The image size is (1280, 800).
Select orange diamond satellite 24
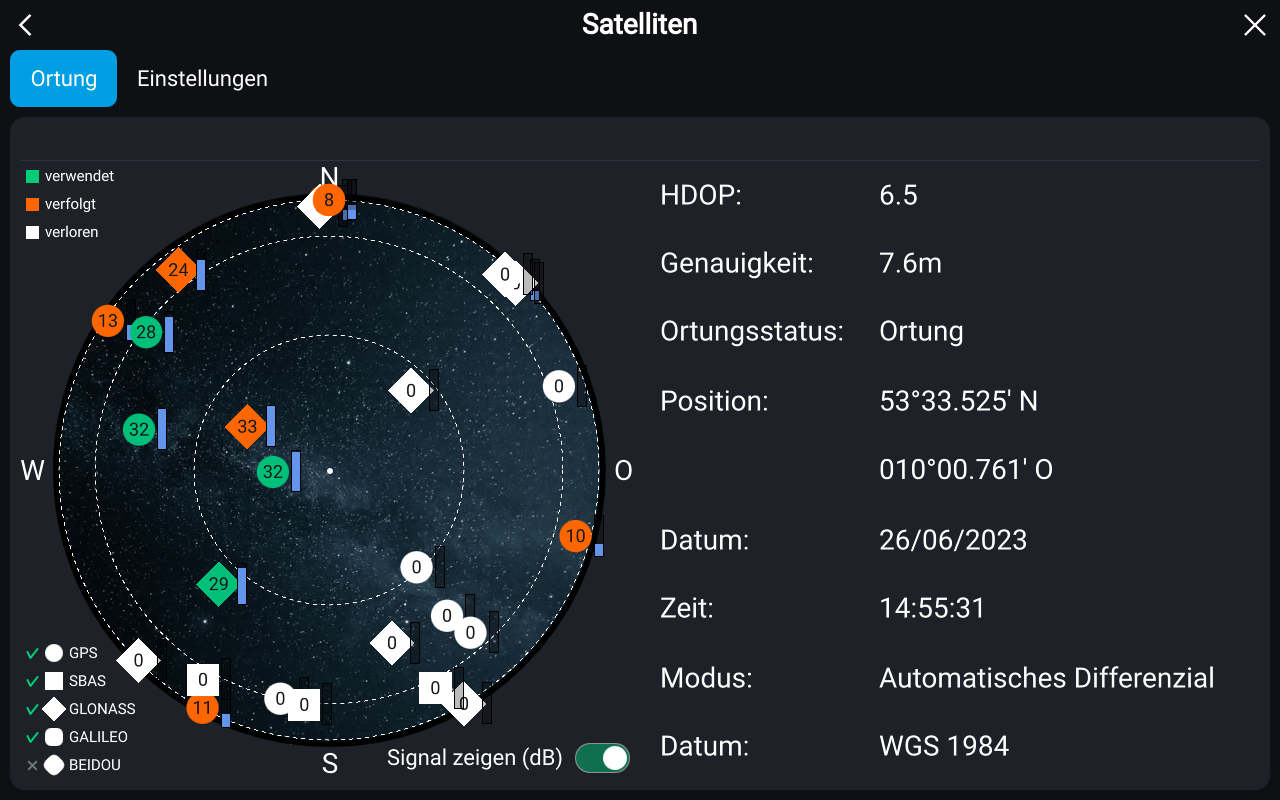(x=178, y=270)
